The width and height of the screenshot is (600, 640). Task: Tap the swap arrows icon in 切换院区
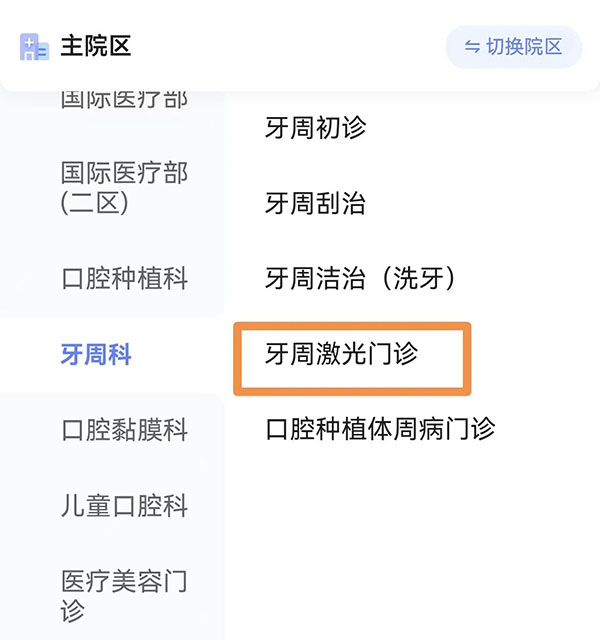click(x=472, y=47)
